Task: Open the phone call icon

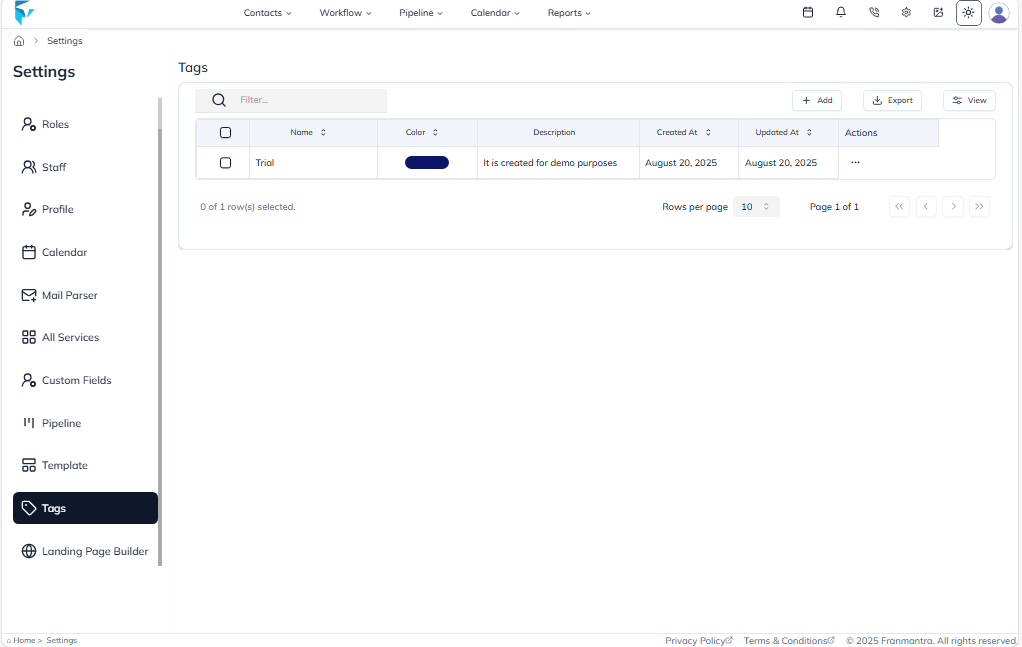Action: tap(874, 13)
